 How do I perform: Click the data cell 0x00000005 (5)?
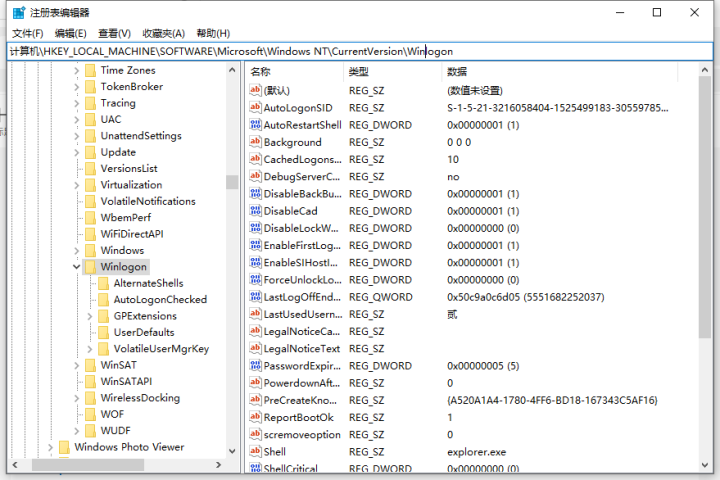coord(483,366)
